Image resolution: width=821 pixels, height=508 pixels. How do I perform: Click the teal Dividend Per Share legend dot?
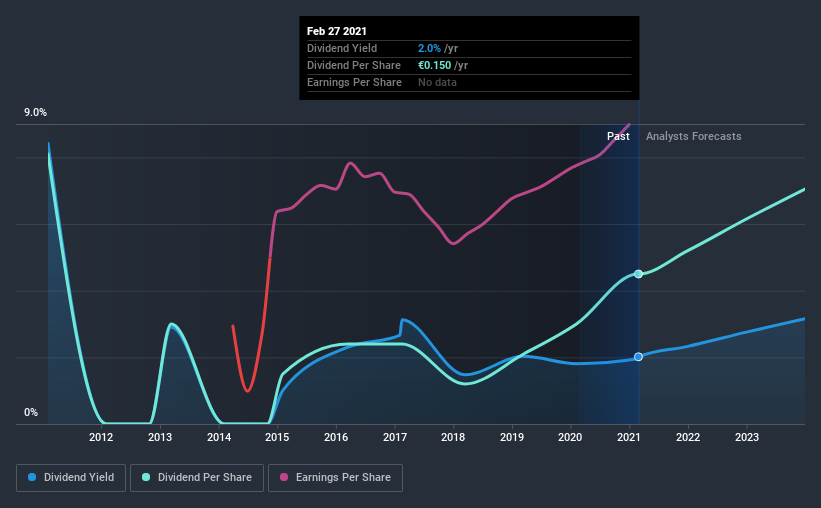146,477
